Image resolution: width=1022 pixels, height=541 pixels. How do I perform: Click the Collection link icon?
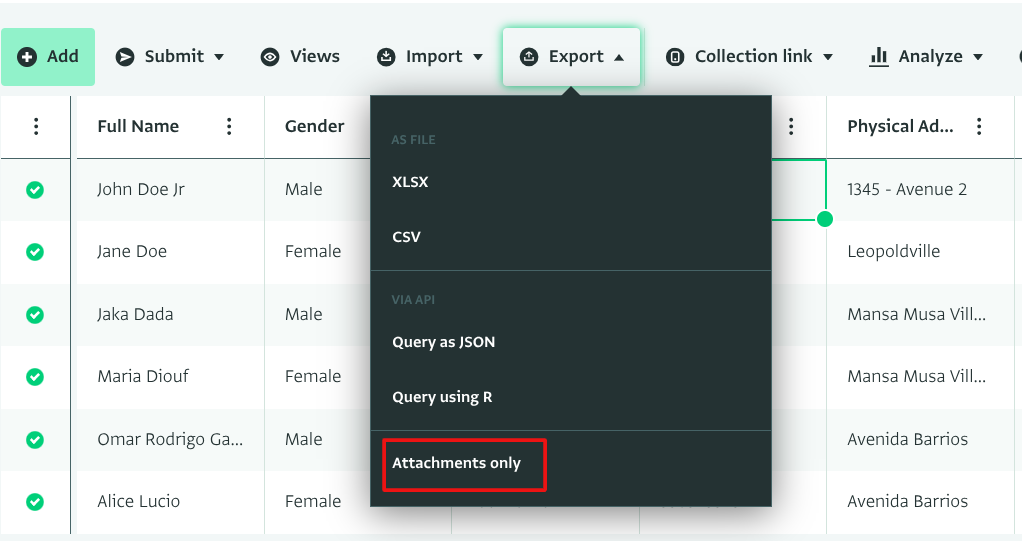[x=675, y=57]
